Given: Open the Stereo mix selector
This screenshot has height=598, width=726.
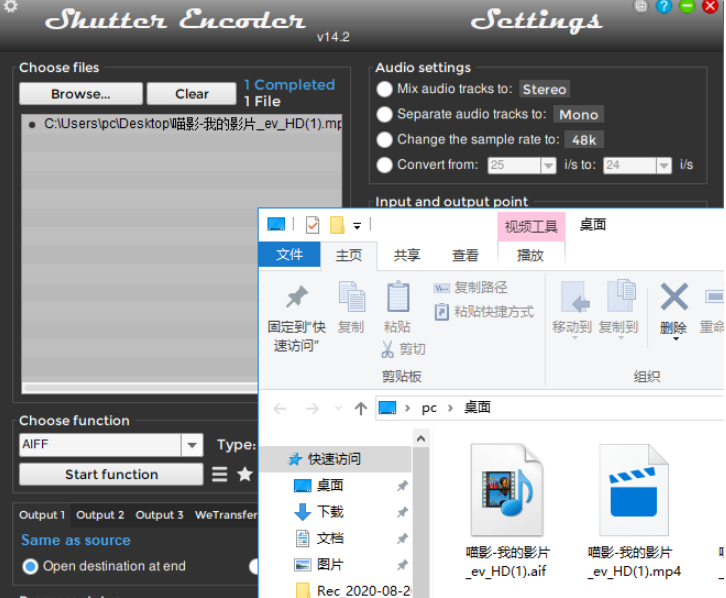Looking at the screenshot, I should 544,89.
